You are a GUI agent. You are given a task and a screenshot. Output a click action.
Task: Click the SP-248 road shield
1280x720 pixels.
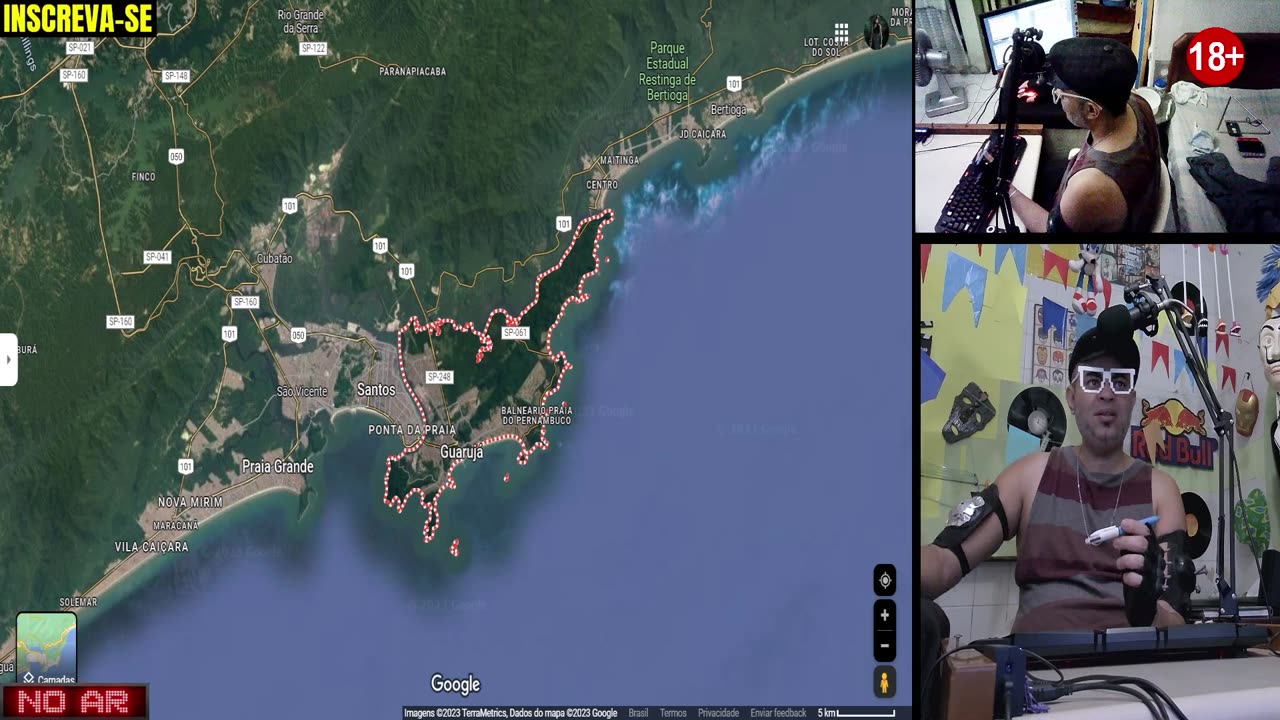439,377
